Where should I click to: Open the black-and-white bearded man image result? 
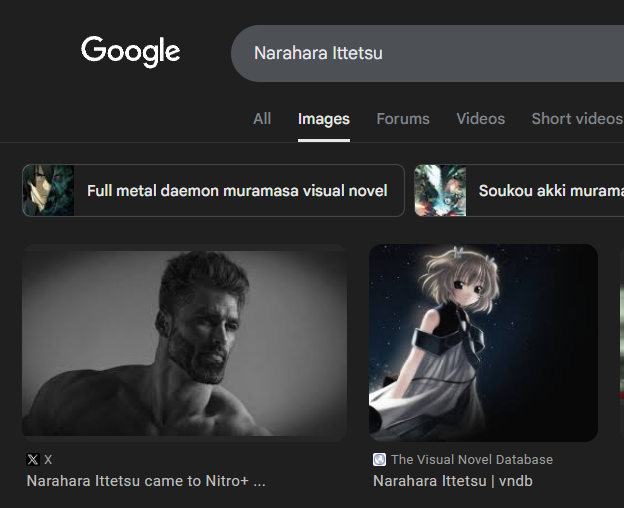[x=184, y=343]
